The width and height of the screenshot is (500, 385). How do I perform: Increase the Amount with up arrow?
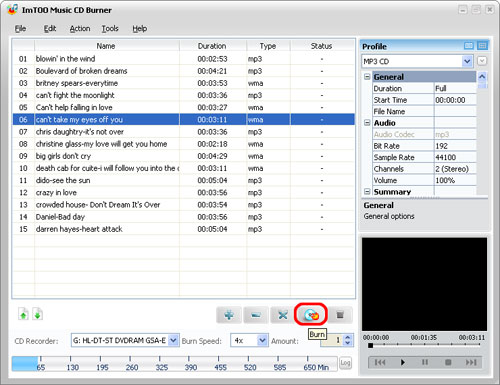348,337
